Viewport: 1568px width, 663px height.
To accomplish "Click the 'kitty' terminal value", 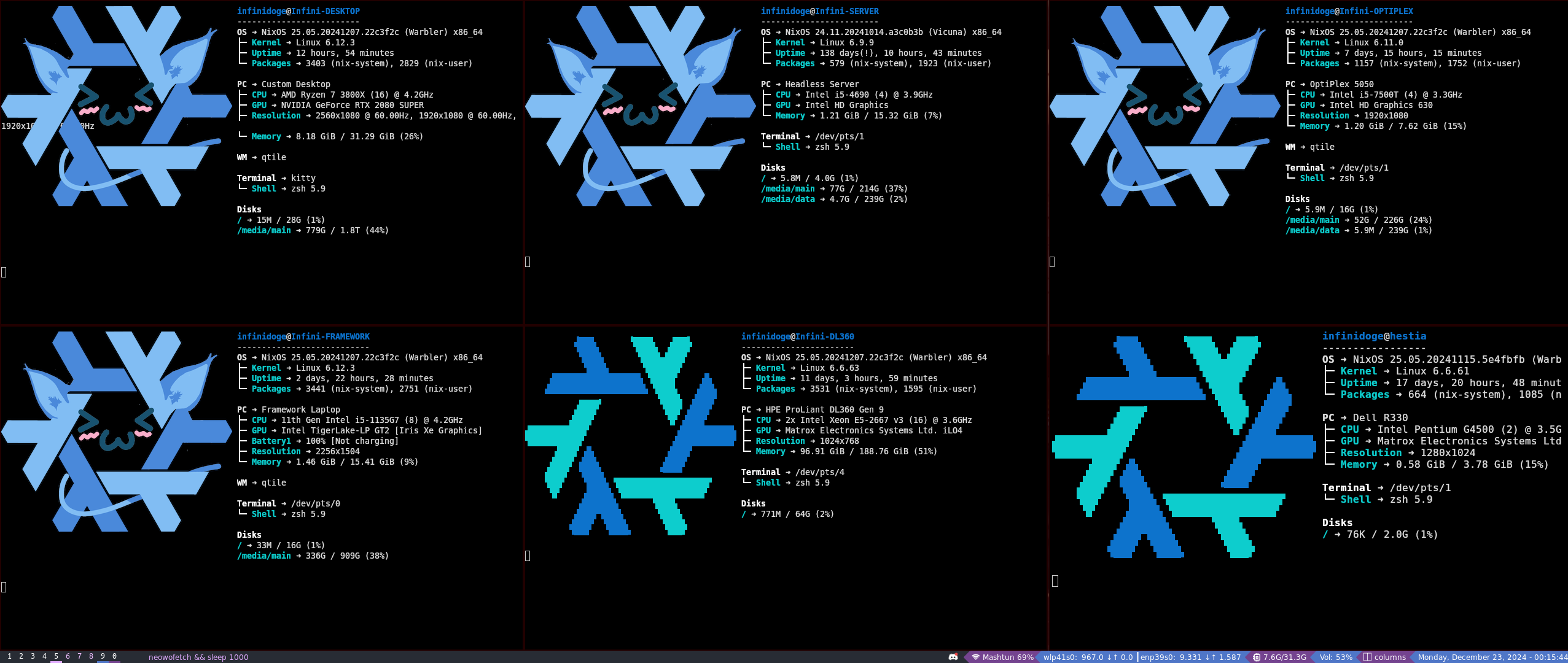I will 303,178.
